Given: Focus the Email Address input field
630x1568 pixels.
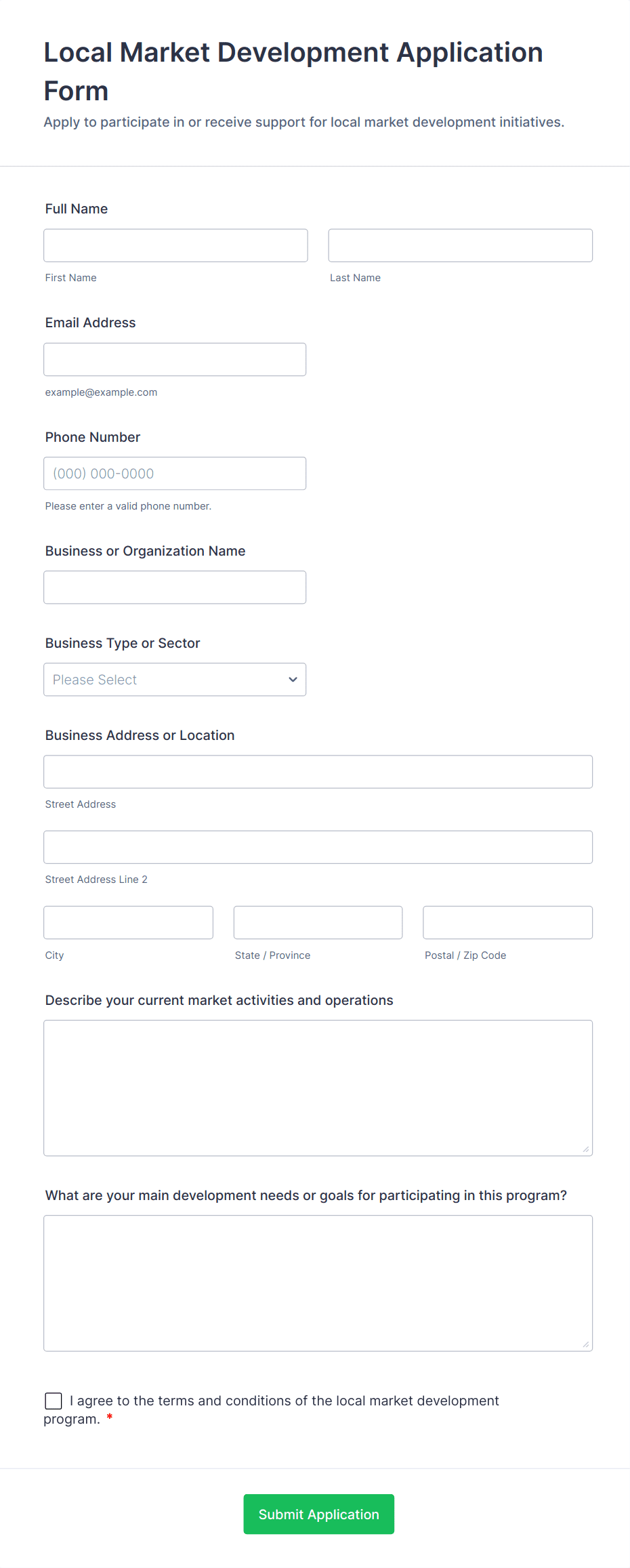Looking at the screenshot, I should (175, 359).
